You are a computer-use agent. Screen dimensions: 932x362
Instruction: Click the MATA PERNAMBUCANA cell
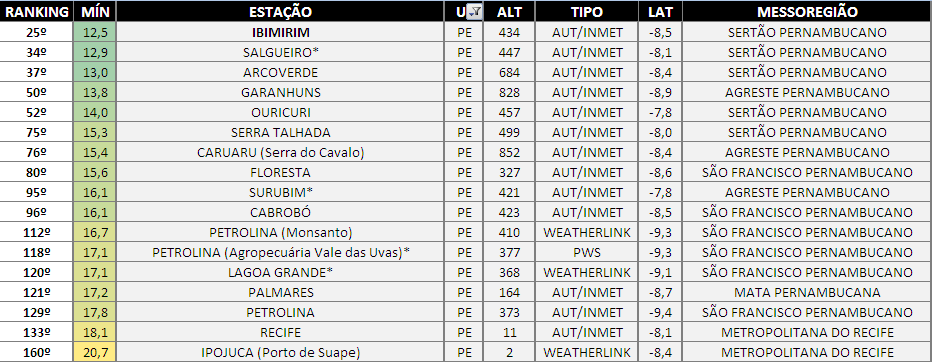[807, 292]
